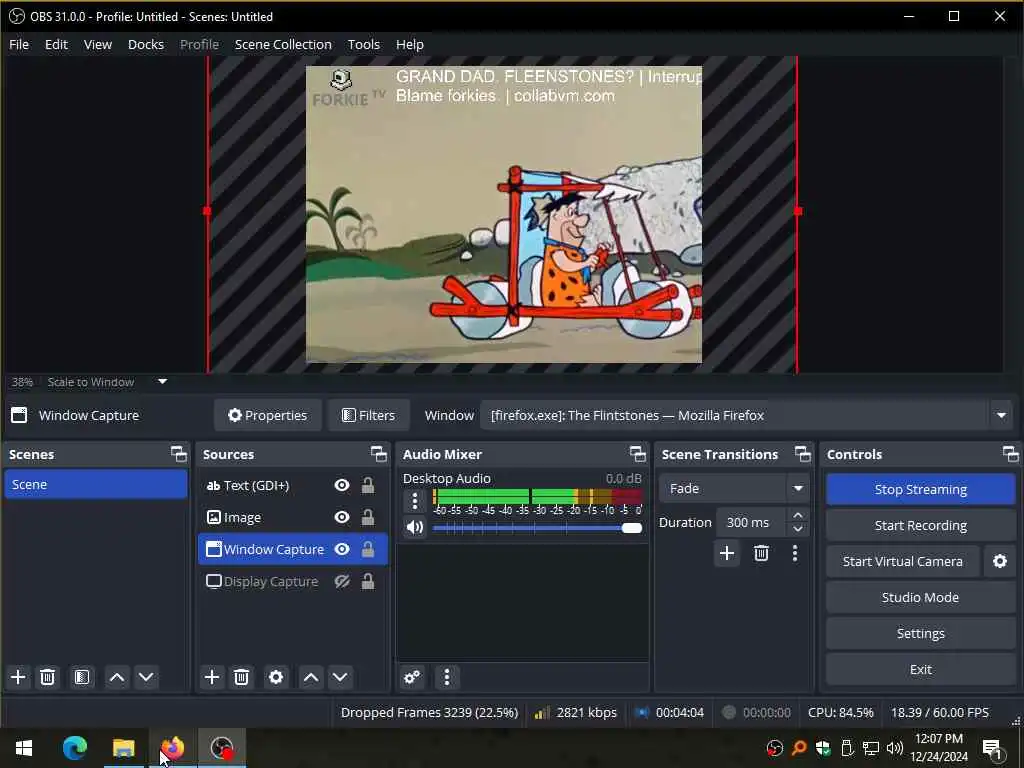1024x768 pixels.
Task: Move scene down with arrow
Action: point(146,677)
